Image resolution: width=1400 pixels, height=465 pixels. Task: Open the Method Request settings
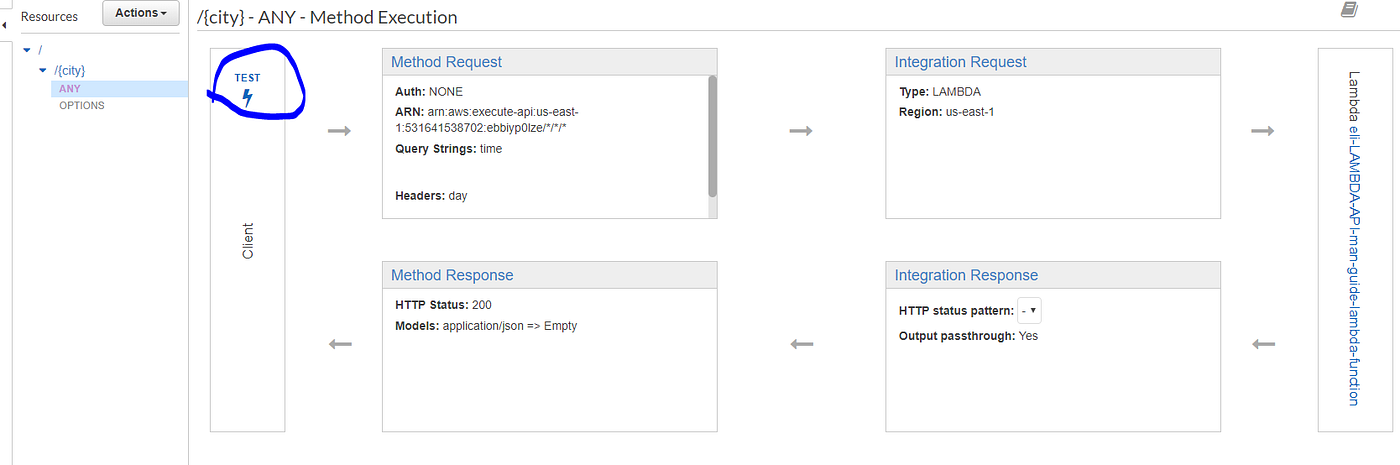click(446, 62)
